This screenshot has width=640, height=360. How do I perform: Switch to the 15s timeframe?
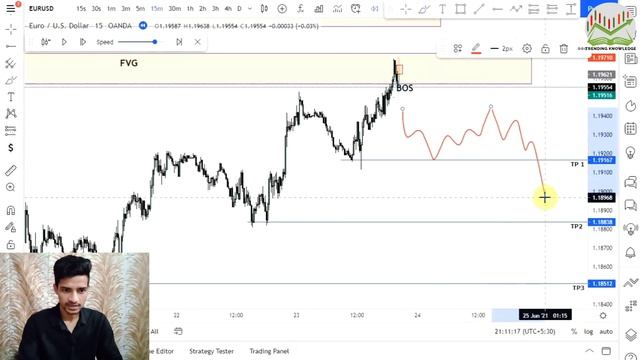81,9
